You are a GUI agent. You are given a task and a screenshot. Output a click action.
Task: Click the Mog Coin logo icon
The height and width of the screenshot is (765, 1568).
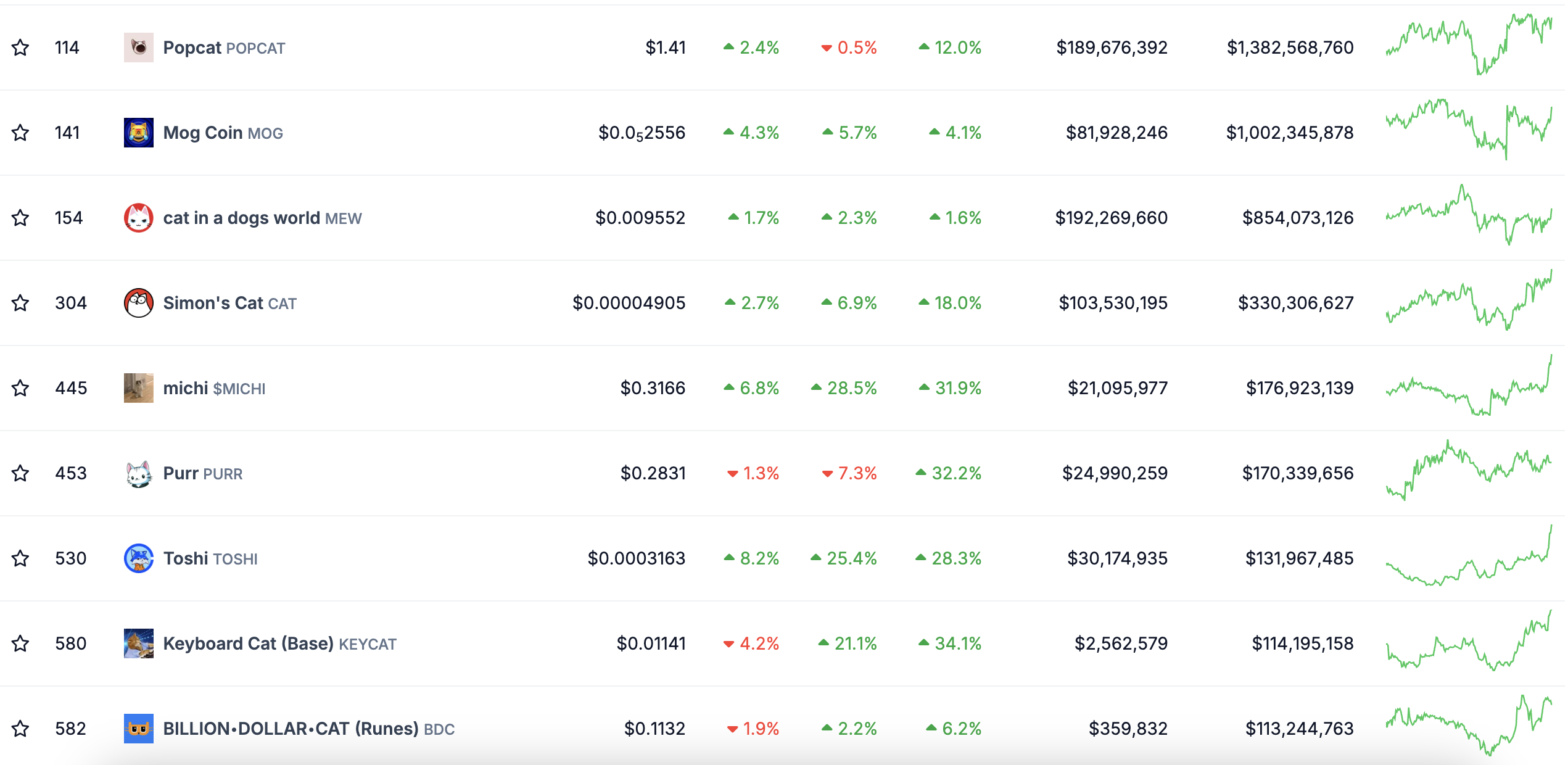[138, 133]
